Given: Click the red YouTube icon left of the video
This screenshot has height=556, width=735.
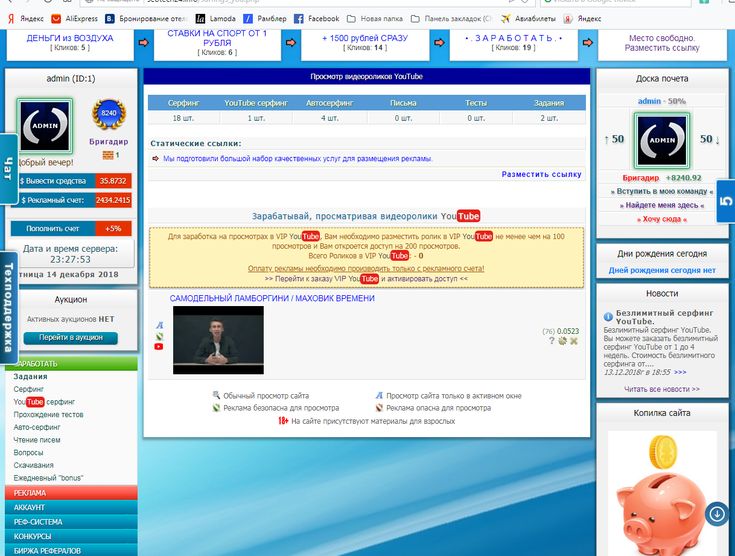Looking at the screenshot, I should [x=159, y=347].
